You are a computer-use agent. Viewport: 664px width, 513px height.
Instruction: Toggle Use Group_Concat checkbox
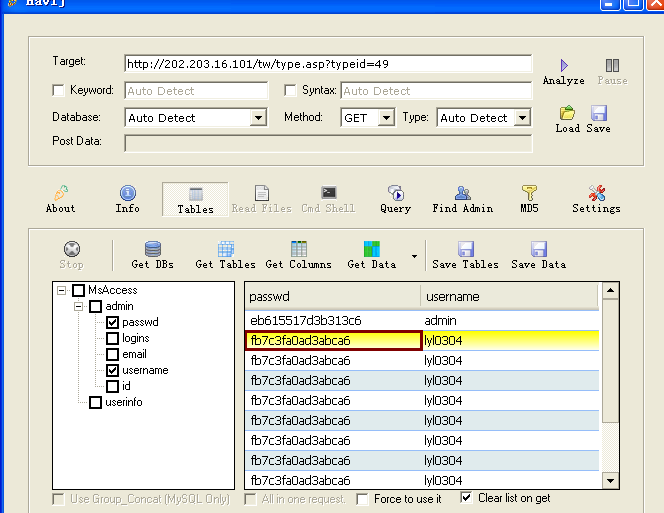(58, 499)
